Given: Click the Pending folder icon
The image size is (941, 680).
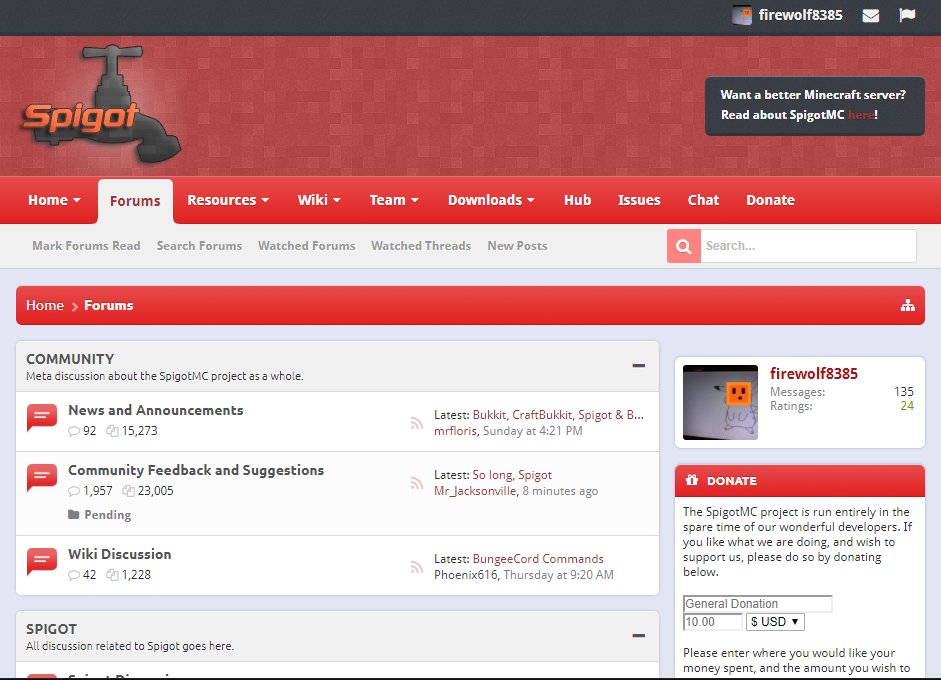Looking at the screenshot, I should click(74, 514).
